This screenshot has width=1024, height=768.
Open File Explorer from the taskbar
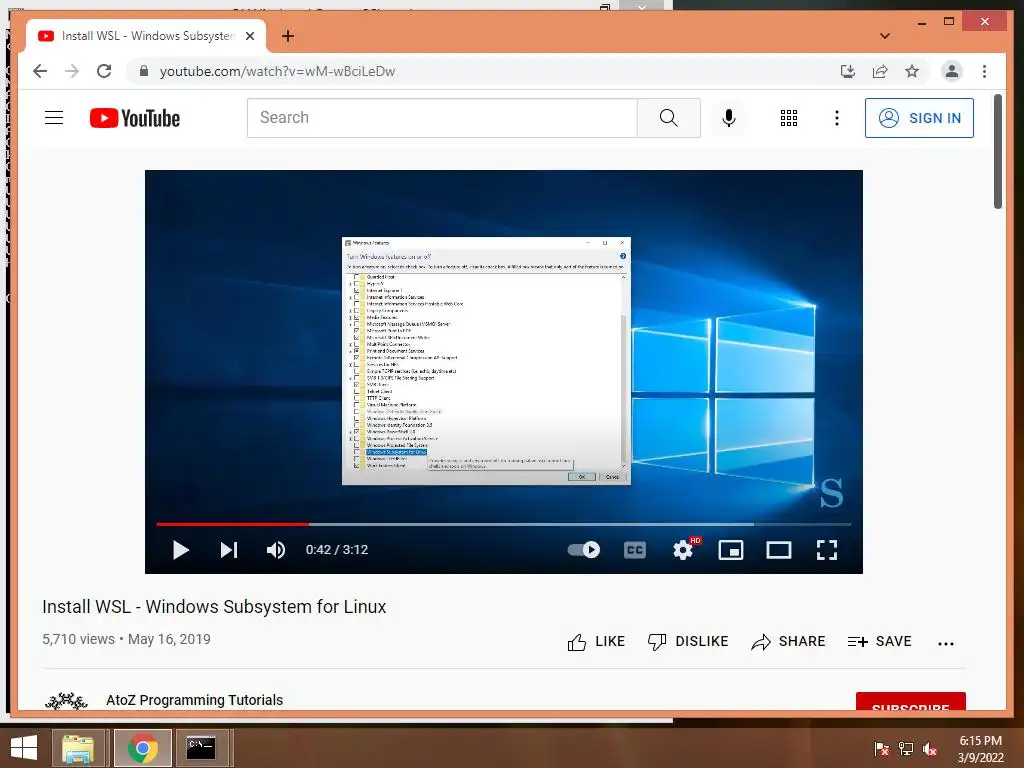click(78, 748)
